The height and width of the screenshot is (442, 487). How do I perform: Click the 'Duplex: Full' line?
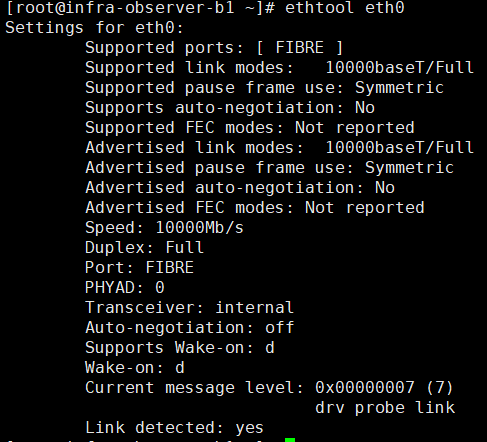pyautogui.click(x=144, y=248)
